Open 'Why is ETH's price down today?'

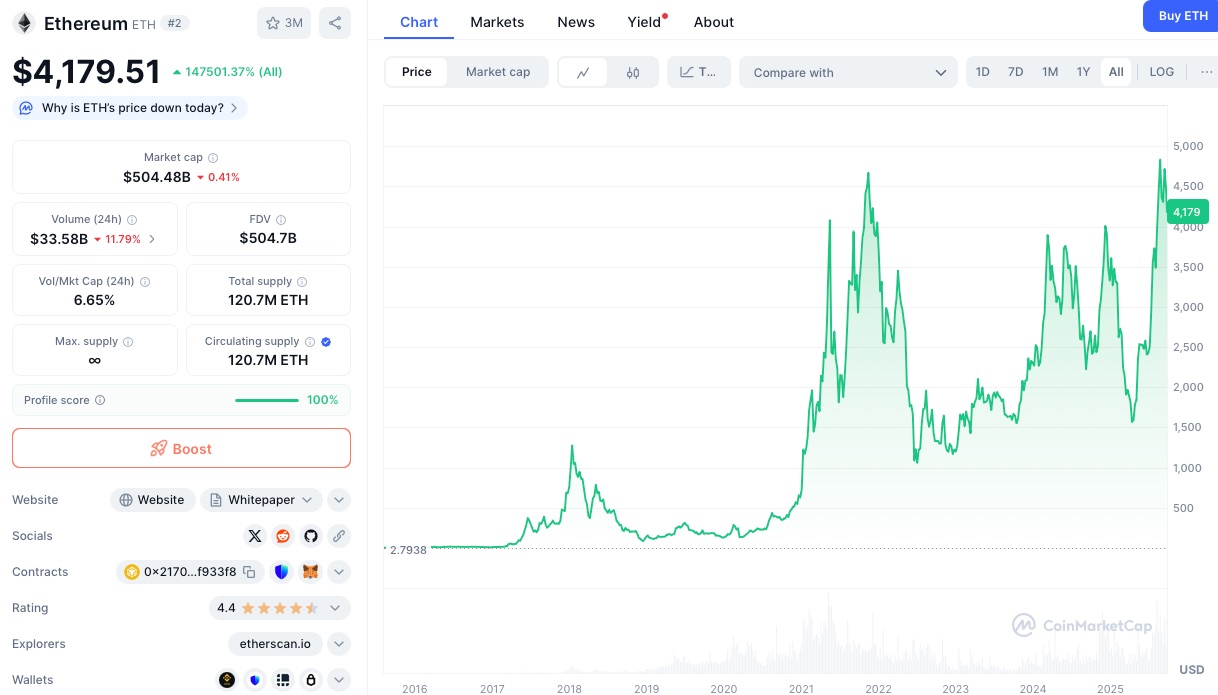pyautogui.click(x=130, y=108)
